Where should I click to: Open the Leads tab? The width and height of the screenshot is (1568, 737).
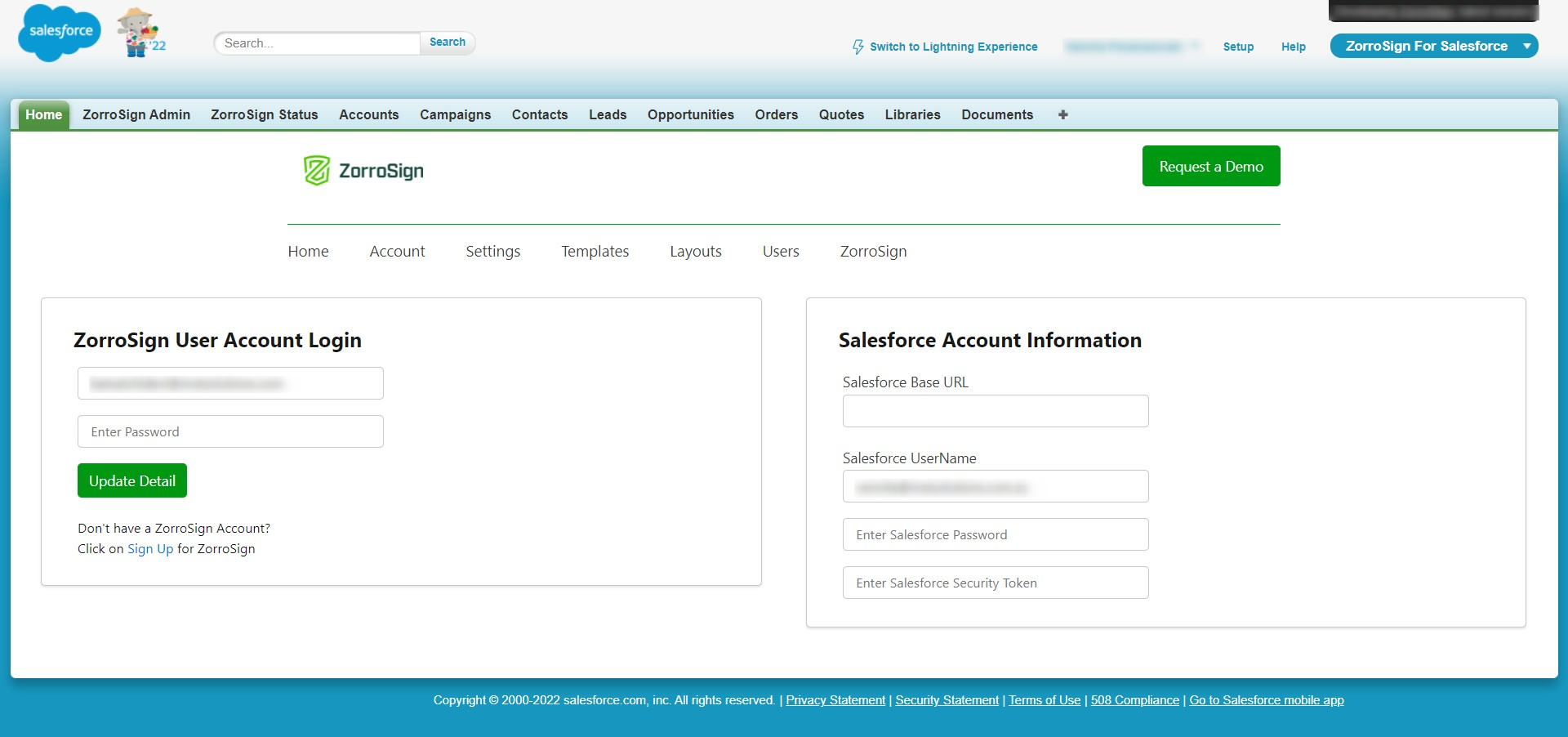click(608, 114)
